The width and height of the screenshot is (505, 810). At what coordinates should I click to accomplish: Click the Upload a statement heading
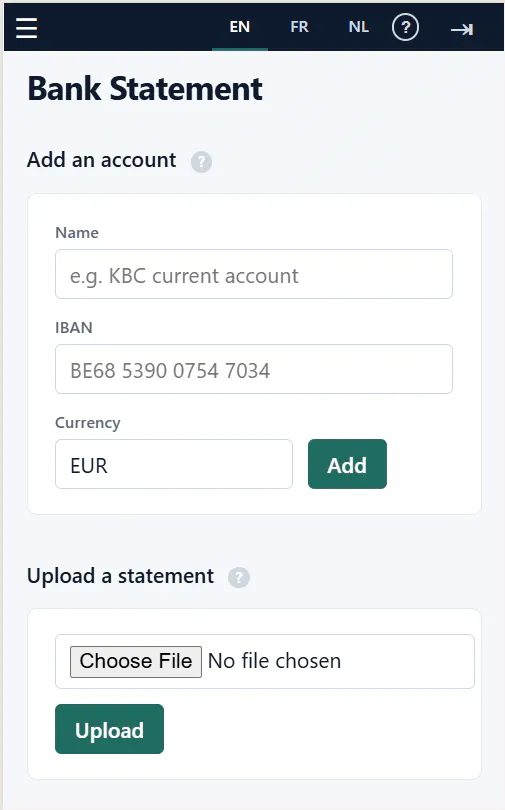coord(120,576)
